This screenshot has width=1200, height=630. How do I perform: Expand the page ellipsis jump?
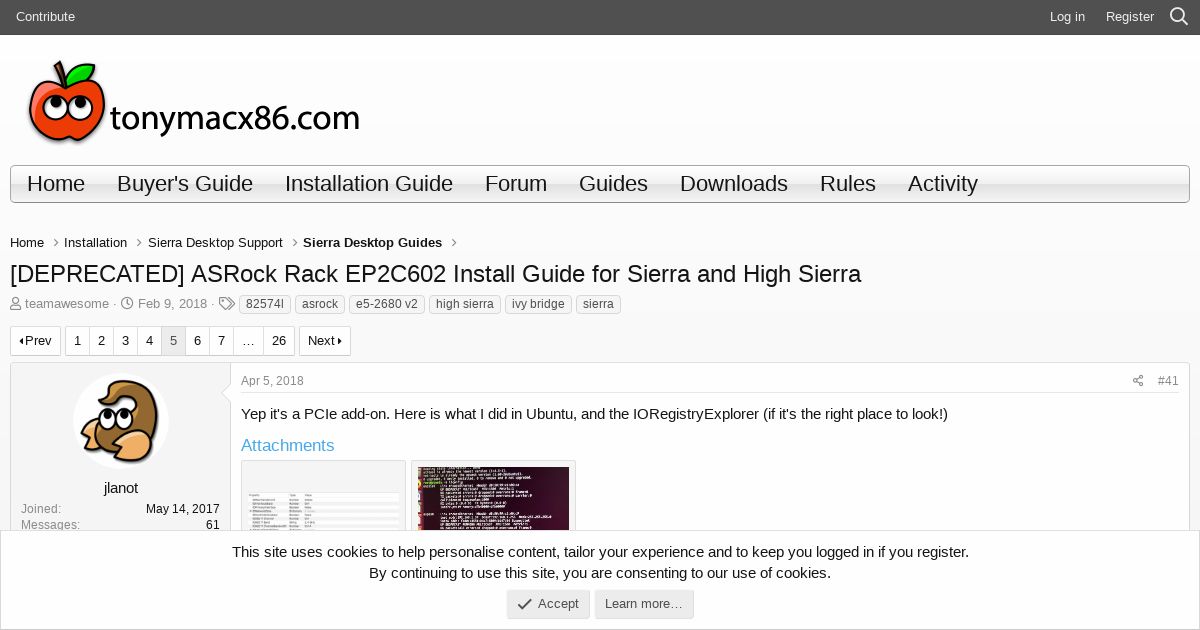[x=248, y=341]
